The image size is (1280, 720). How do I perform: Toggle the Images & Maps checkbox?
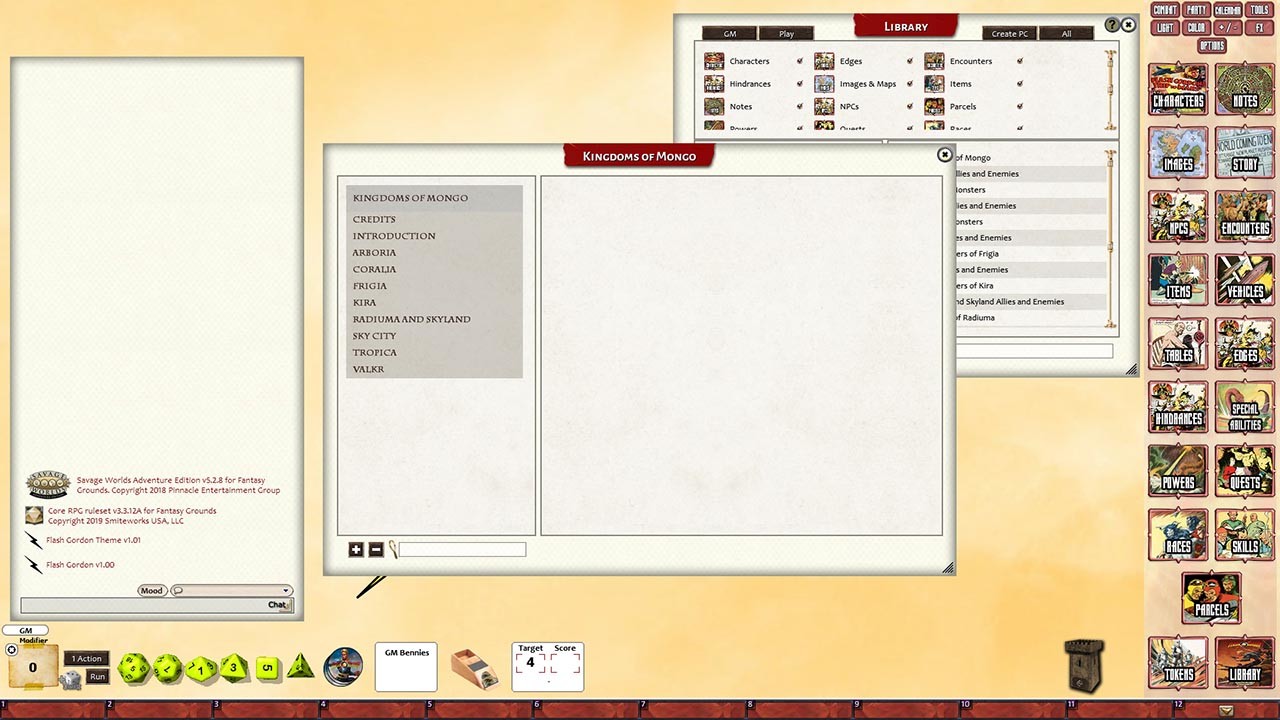[910, 84]
